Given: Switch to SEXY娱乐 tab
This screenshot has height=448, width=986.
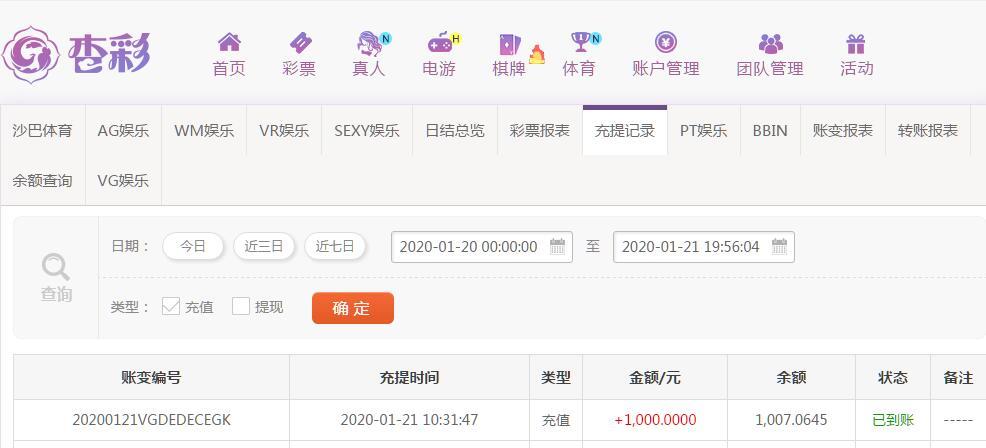Looking at the screenshot, I should [367, 131].
